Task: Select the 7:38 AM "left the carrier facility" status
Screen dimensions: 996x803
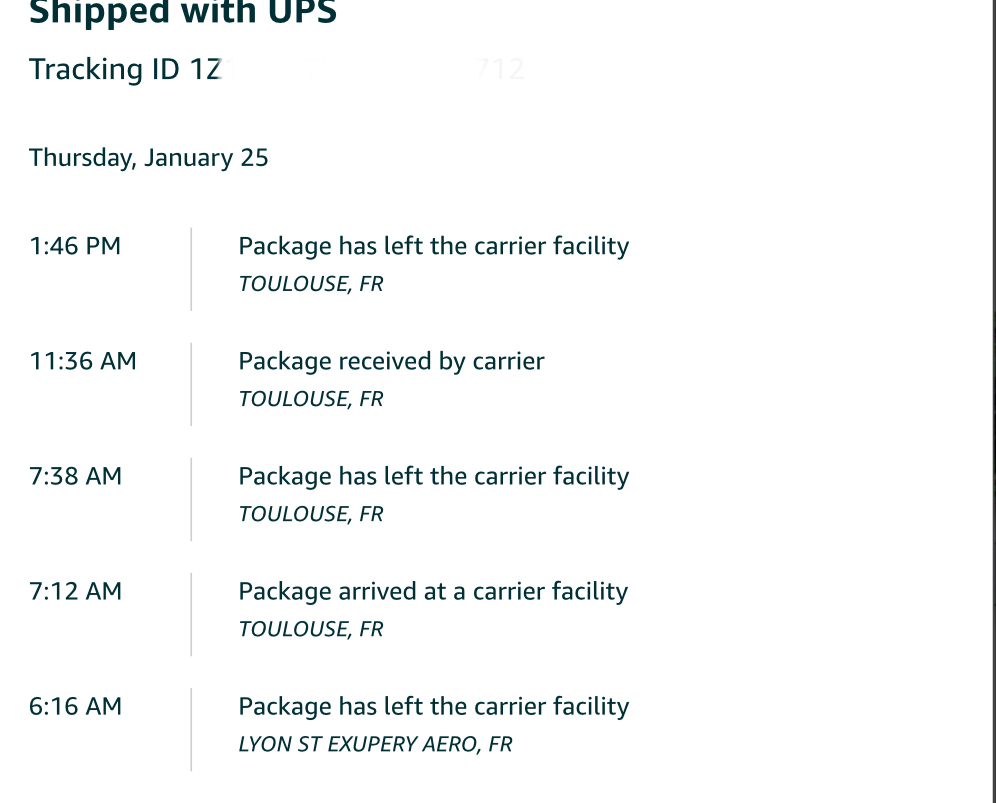Action: pos(433,476)
